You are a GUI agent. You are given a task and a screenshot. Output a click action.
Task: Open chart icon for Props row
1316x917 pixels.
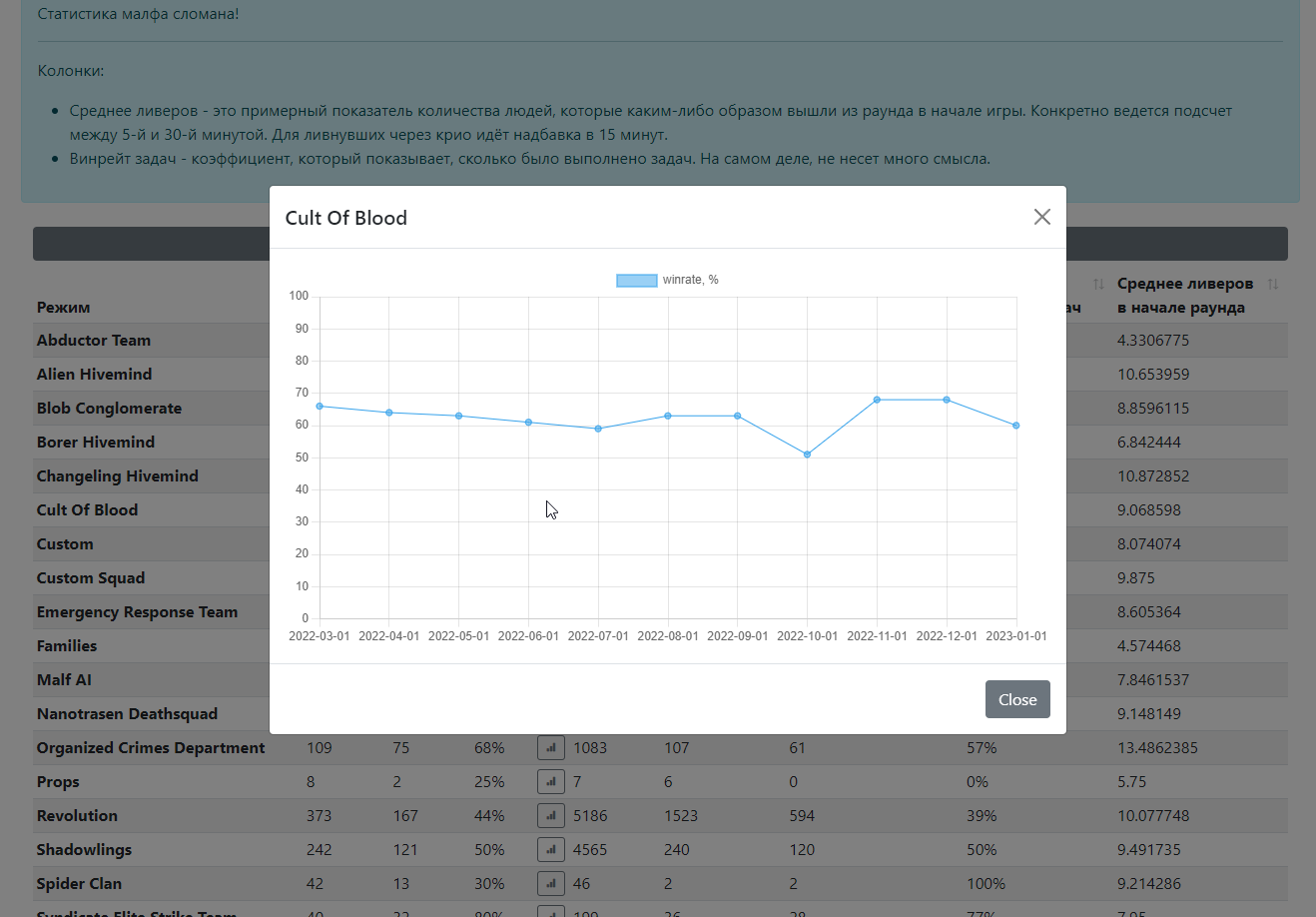click(551, 781)
